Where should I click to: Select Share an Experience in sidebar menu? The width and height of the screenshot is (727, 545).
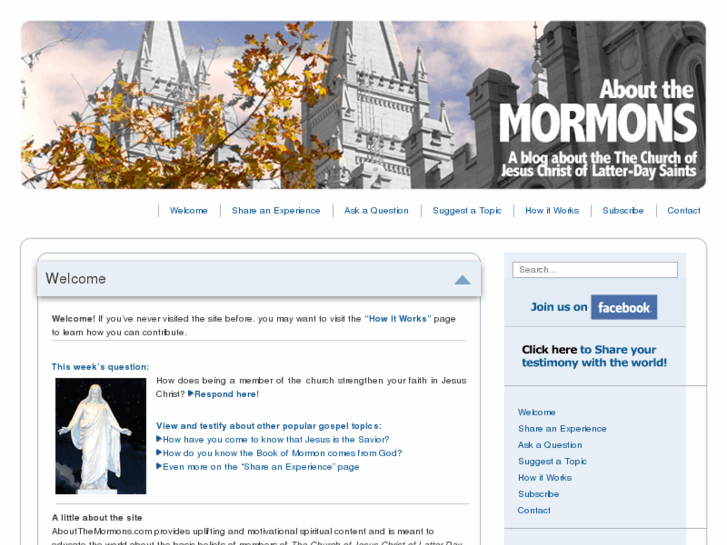[x=562, y=429]
